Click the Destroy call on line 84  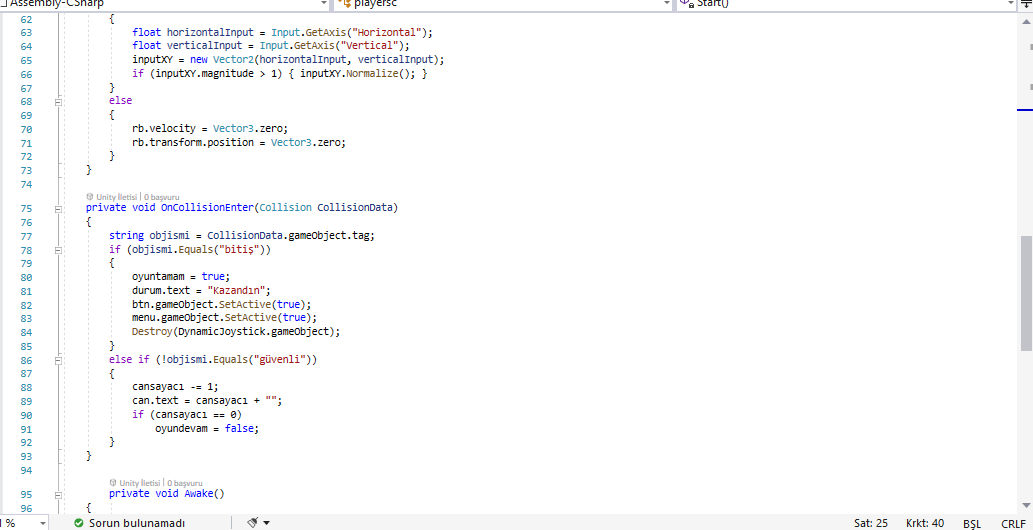(x=150, y=332)
